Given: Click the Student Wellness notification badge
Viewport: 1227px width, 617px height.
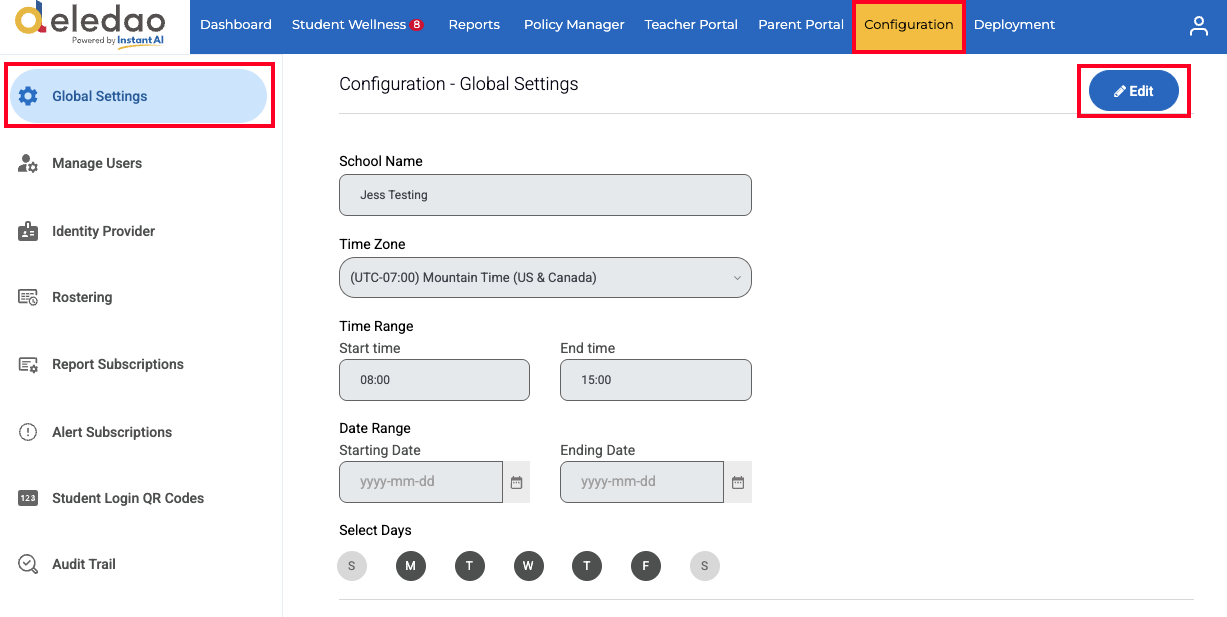Looking at the screenshot, I should pos(416,25).
